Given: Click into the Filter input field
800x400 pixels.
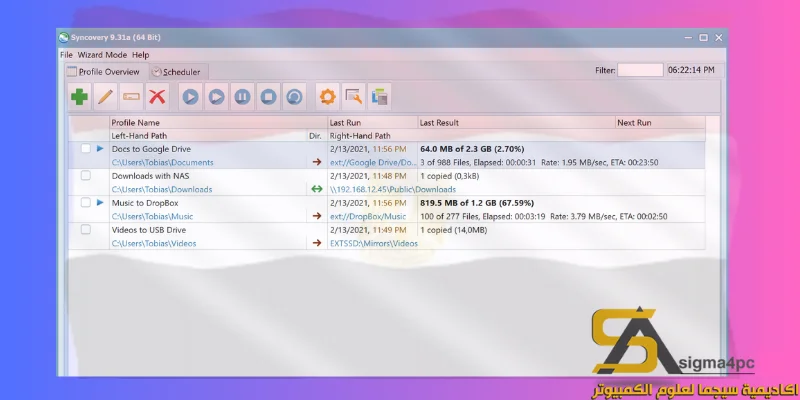Looking at the screenshot, I should tap(640, 70).
